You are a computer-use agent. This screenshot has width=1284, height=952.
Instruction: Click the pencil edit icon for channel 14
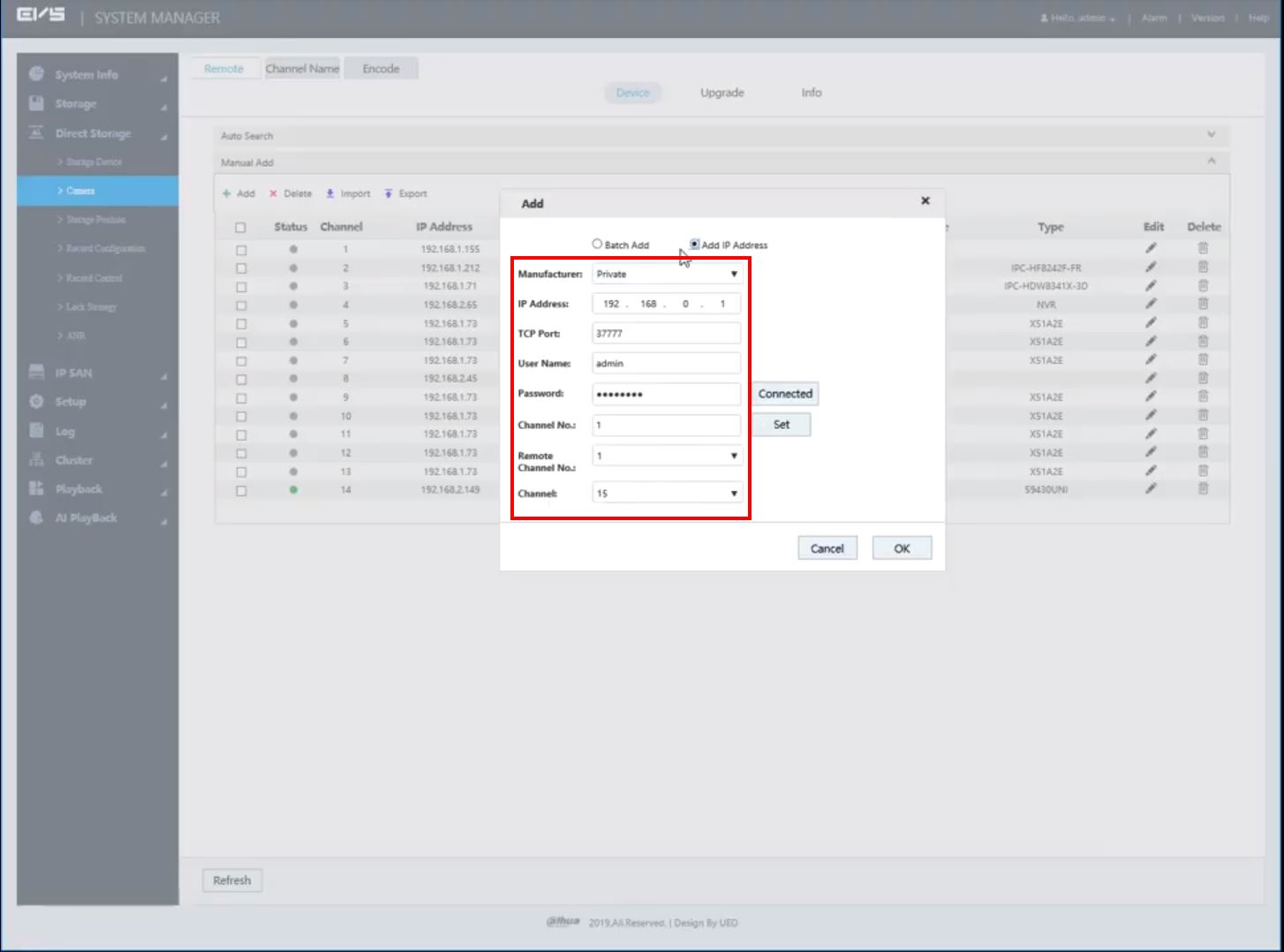coord(1151,488)
